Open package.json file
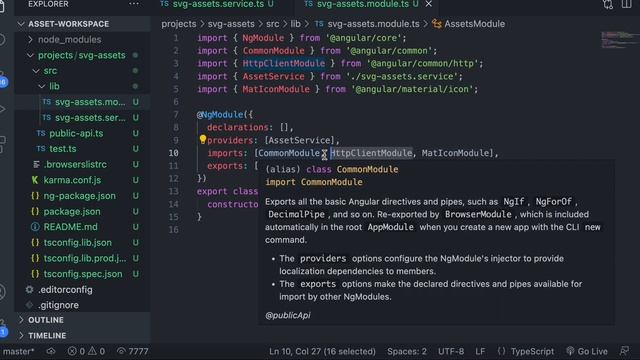 71,211
